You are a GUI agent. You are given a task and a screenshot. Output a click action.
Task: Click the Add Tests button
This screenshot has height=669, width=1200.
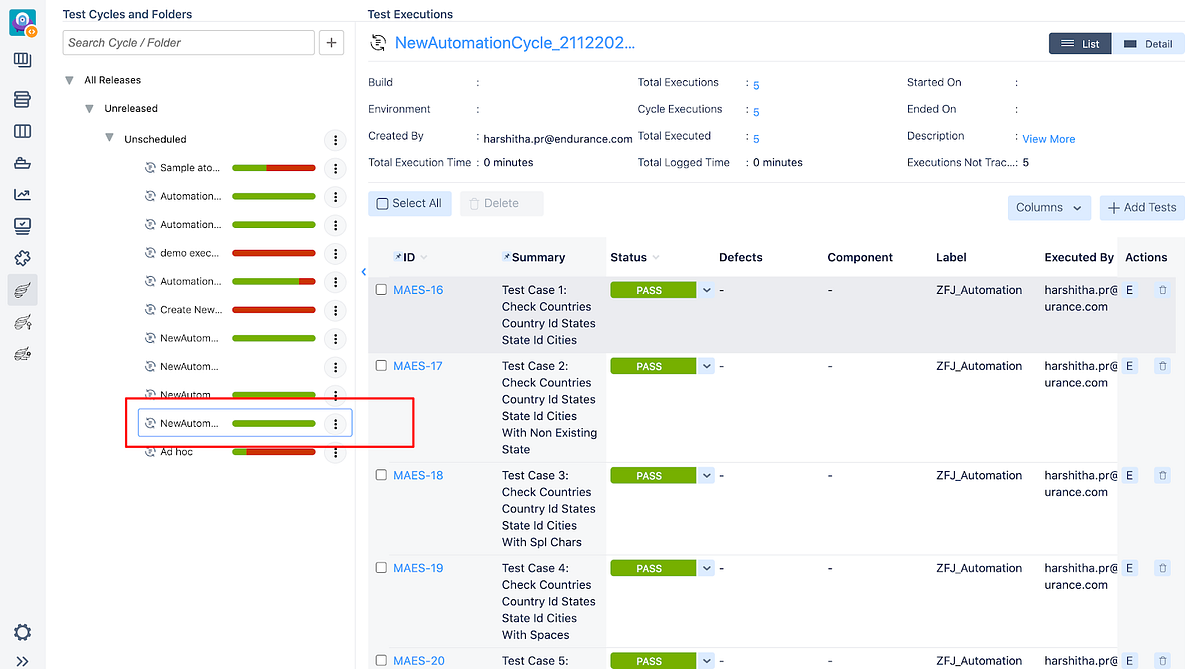tap(1141, 207)
